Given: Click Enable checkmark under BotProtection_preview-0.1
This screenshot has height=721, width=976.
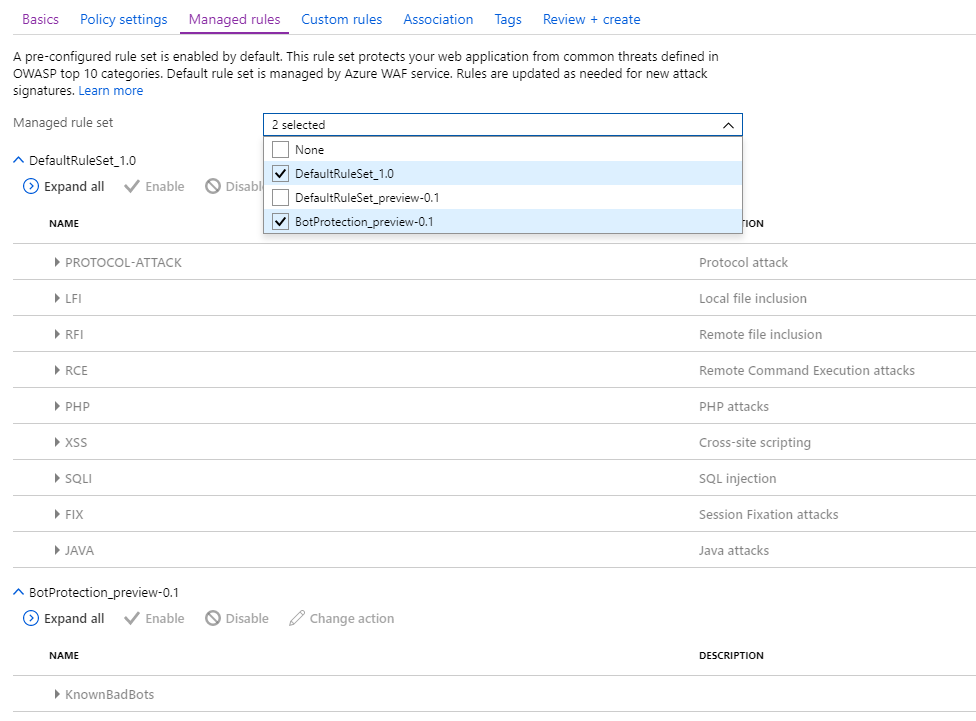Looking at the screenshot, I should tap(131, 618).
